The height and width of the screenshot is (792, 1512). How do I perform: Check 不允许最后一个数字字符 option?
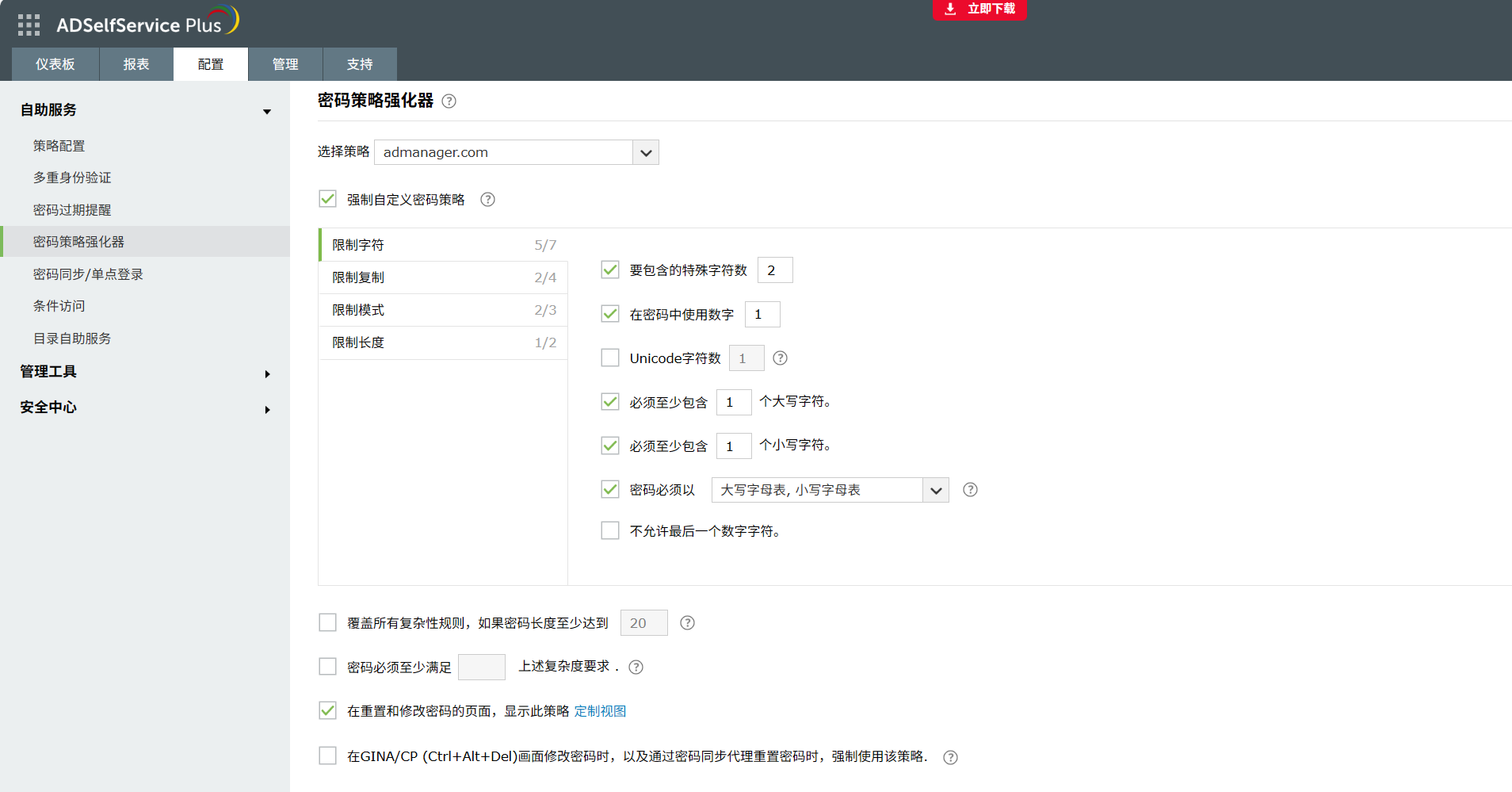pyautogui.click(x=610, y=530)
